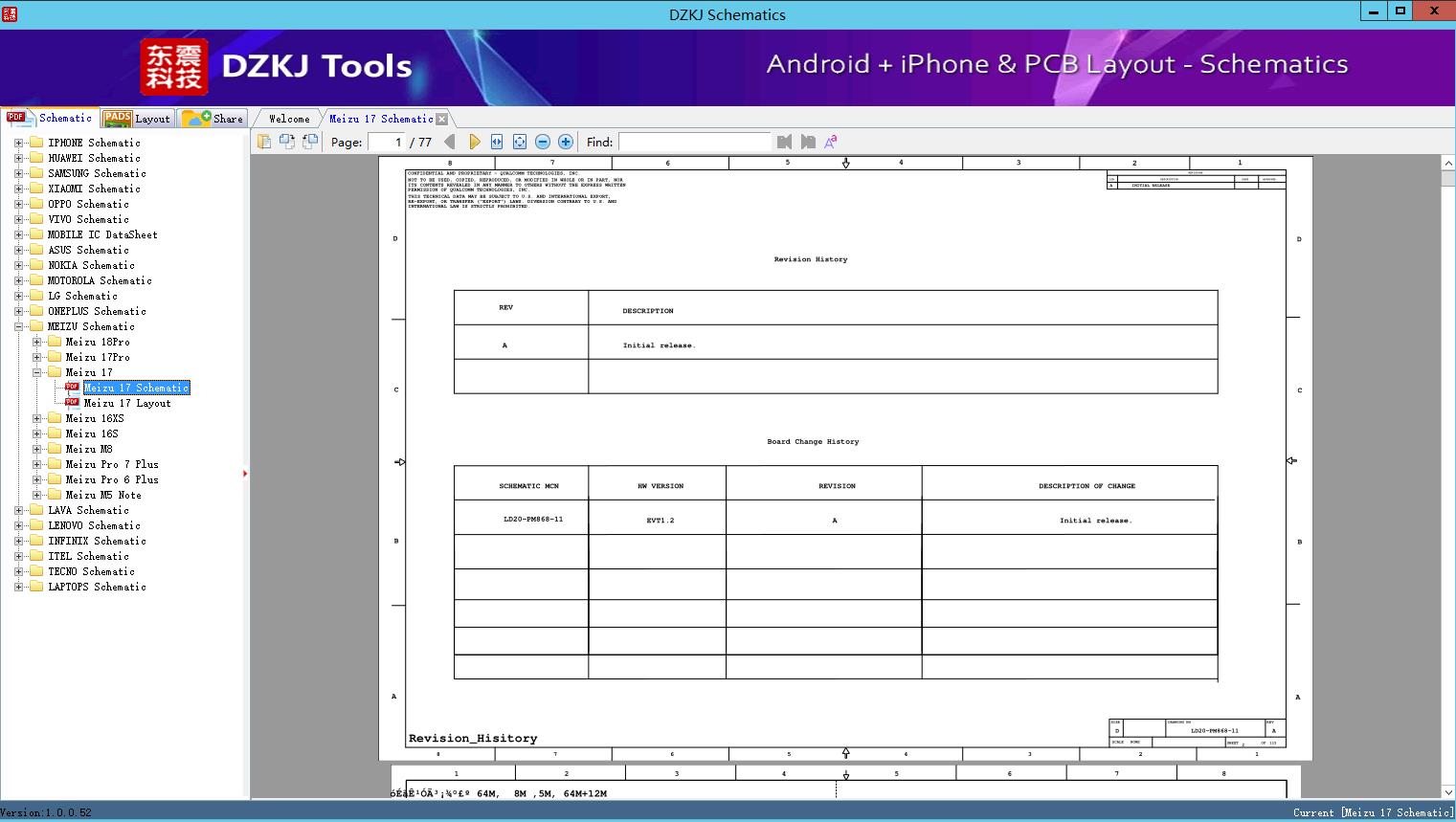Viewport: 1456px width, 822px height.
Task: Select the Meizu 17 Schematic file
Action: pos(137,388)
